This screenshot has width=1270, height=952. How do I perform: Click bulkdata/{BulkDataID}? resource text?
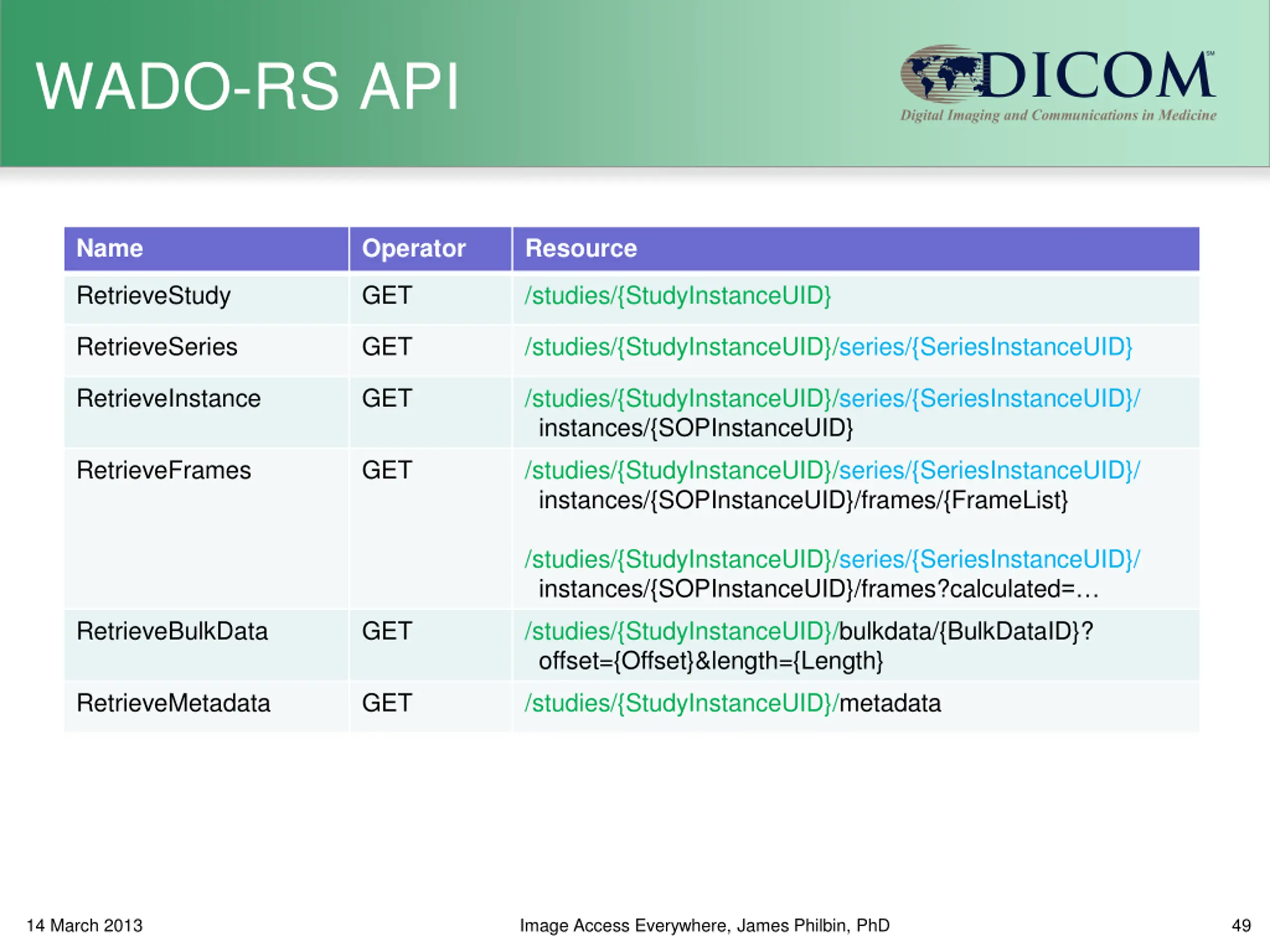pos(966,632)
